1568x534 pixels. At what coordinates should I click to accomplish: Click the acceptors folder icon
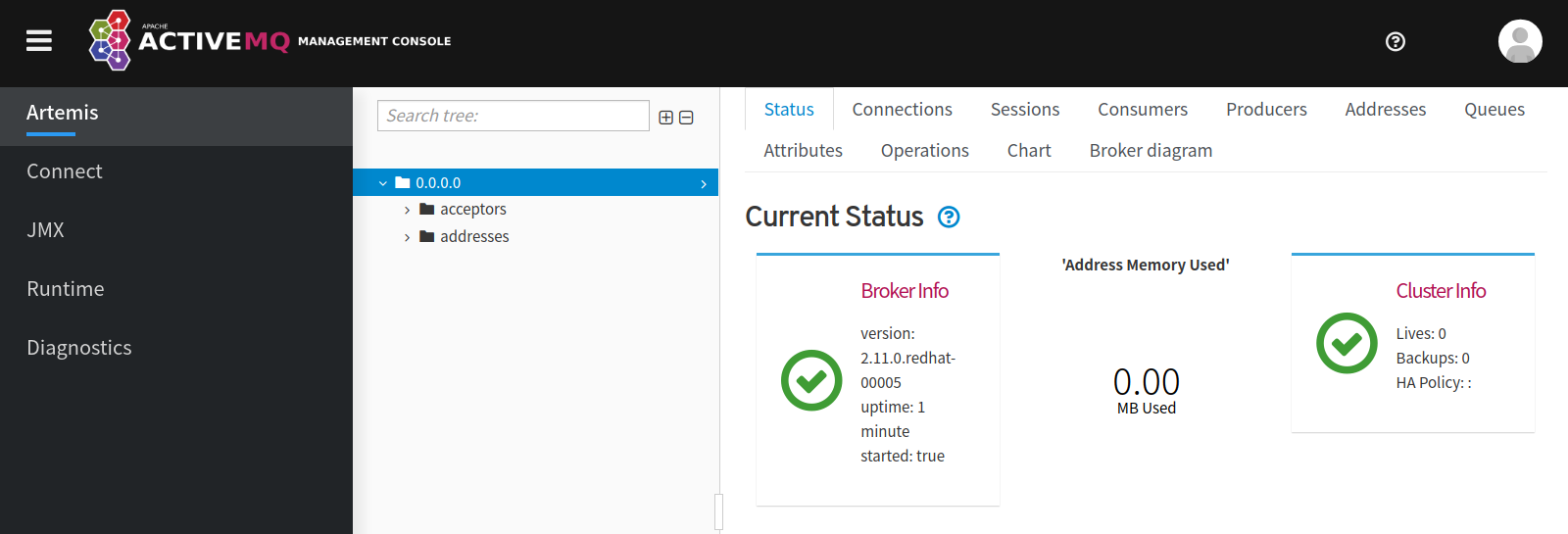(x=426, y=209)
